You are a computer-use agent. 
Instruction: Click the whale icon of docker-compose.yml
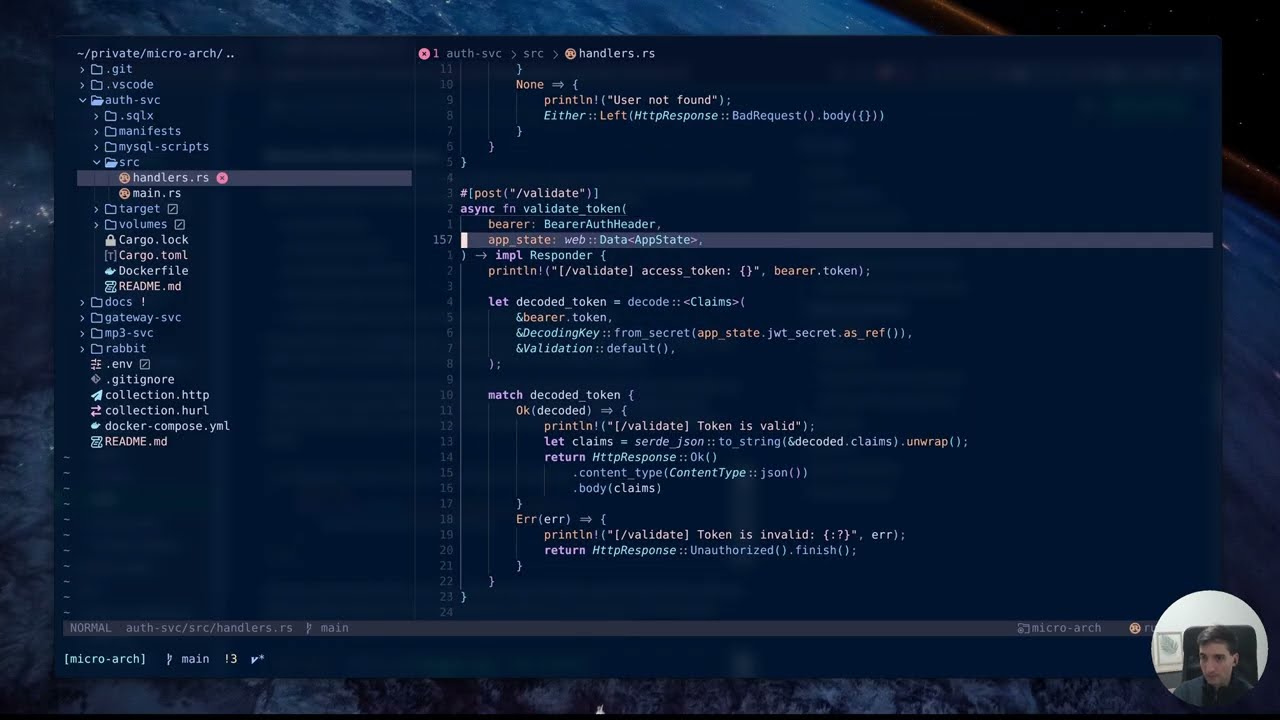point(97,426)
